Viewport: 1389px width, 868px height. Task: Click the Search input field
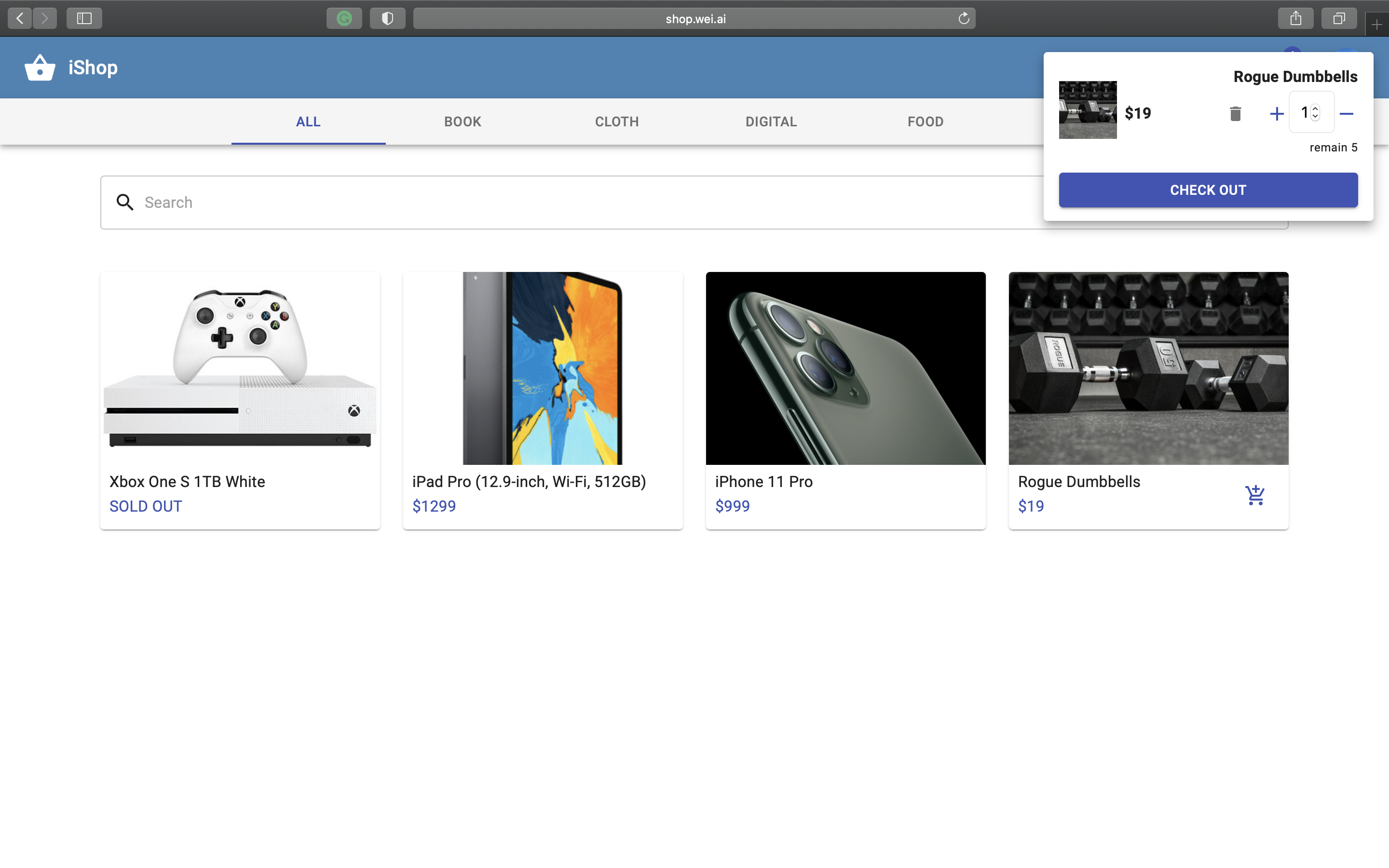(694, 202)
